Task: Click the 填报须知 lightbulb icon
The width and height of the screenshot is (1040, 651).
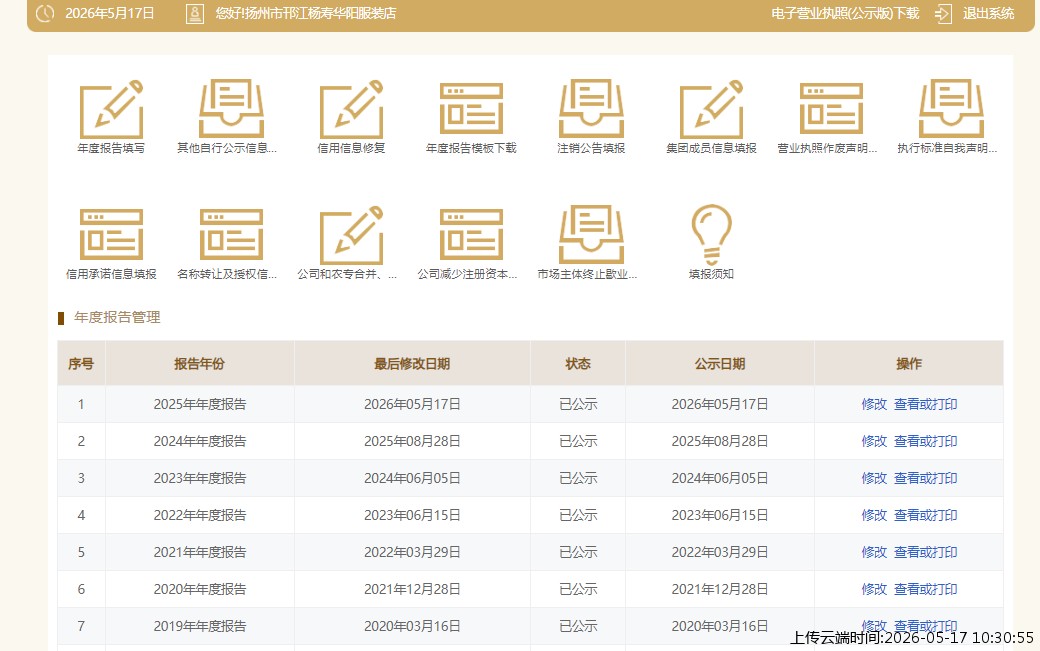Action: tap(712, 235)
